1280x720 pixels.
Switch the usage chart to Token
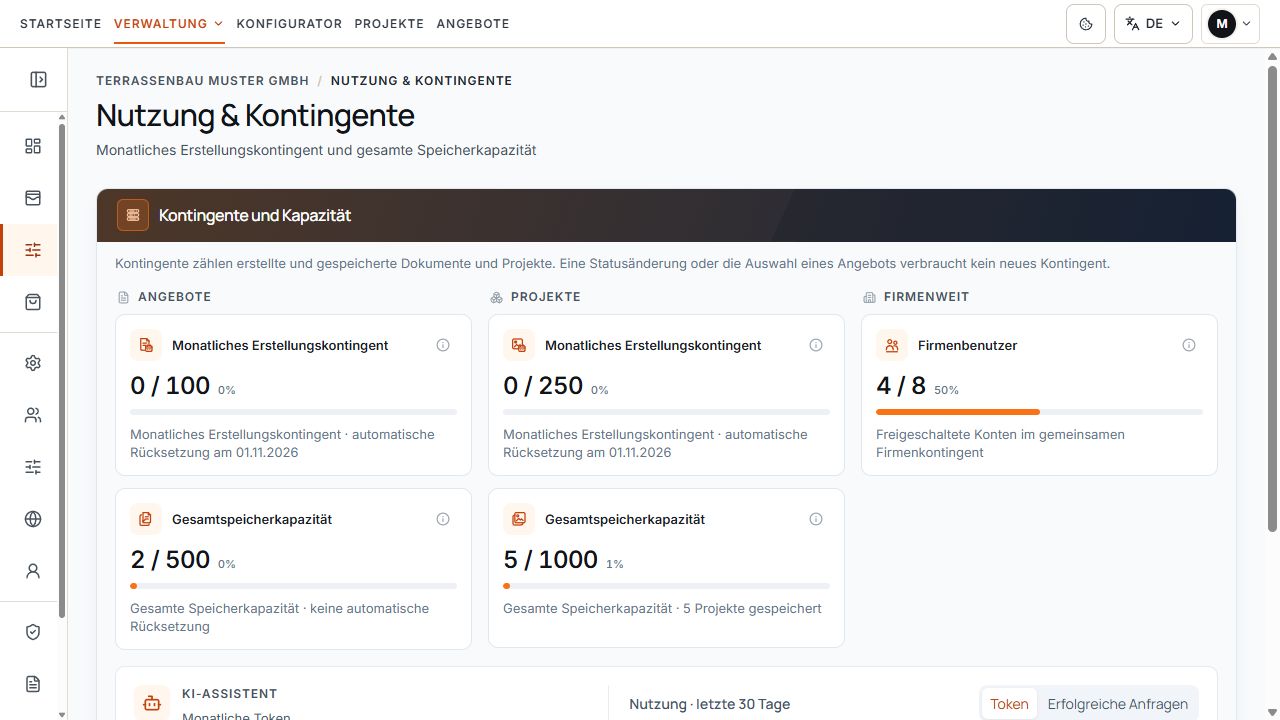coord(1009,704)
